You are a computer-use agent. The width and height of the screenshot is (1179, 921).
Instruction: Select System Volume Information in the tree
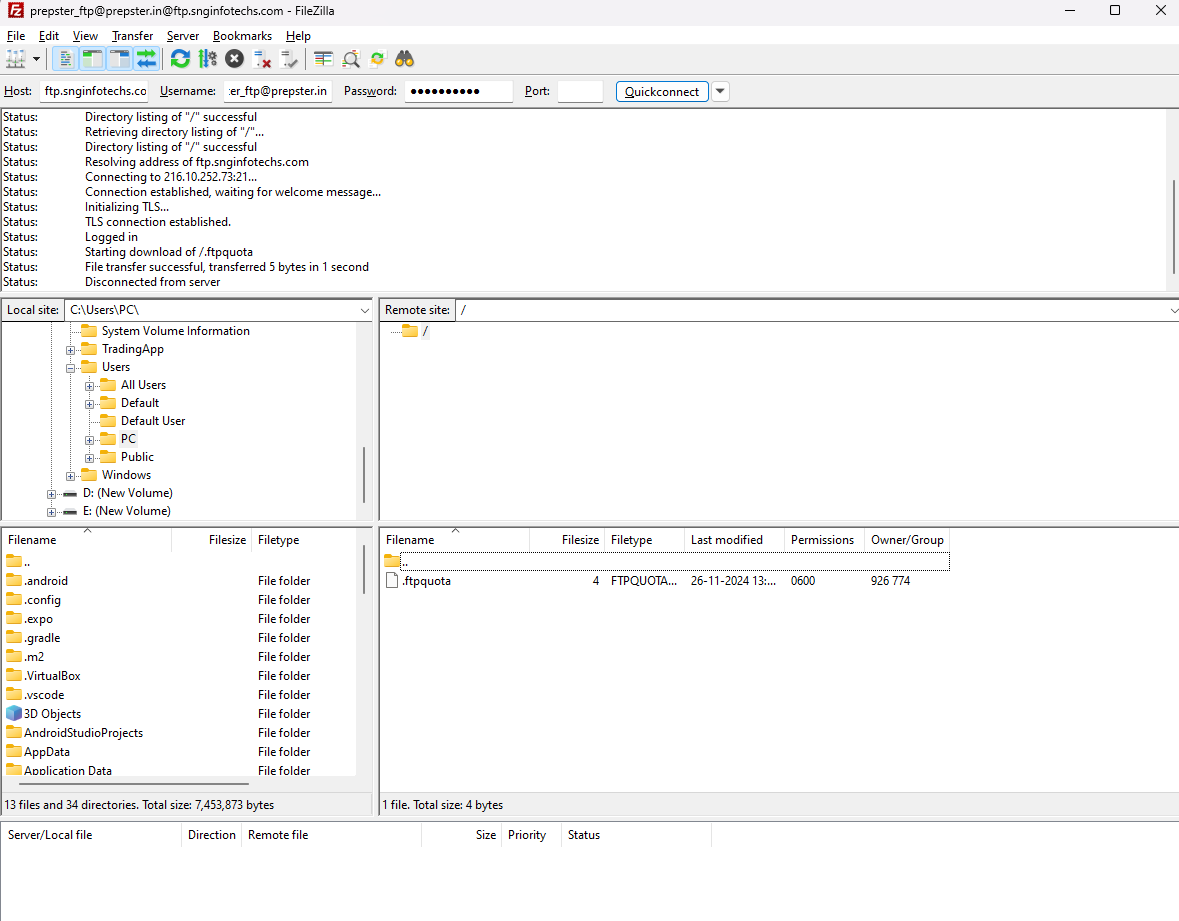point(175,331)
